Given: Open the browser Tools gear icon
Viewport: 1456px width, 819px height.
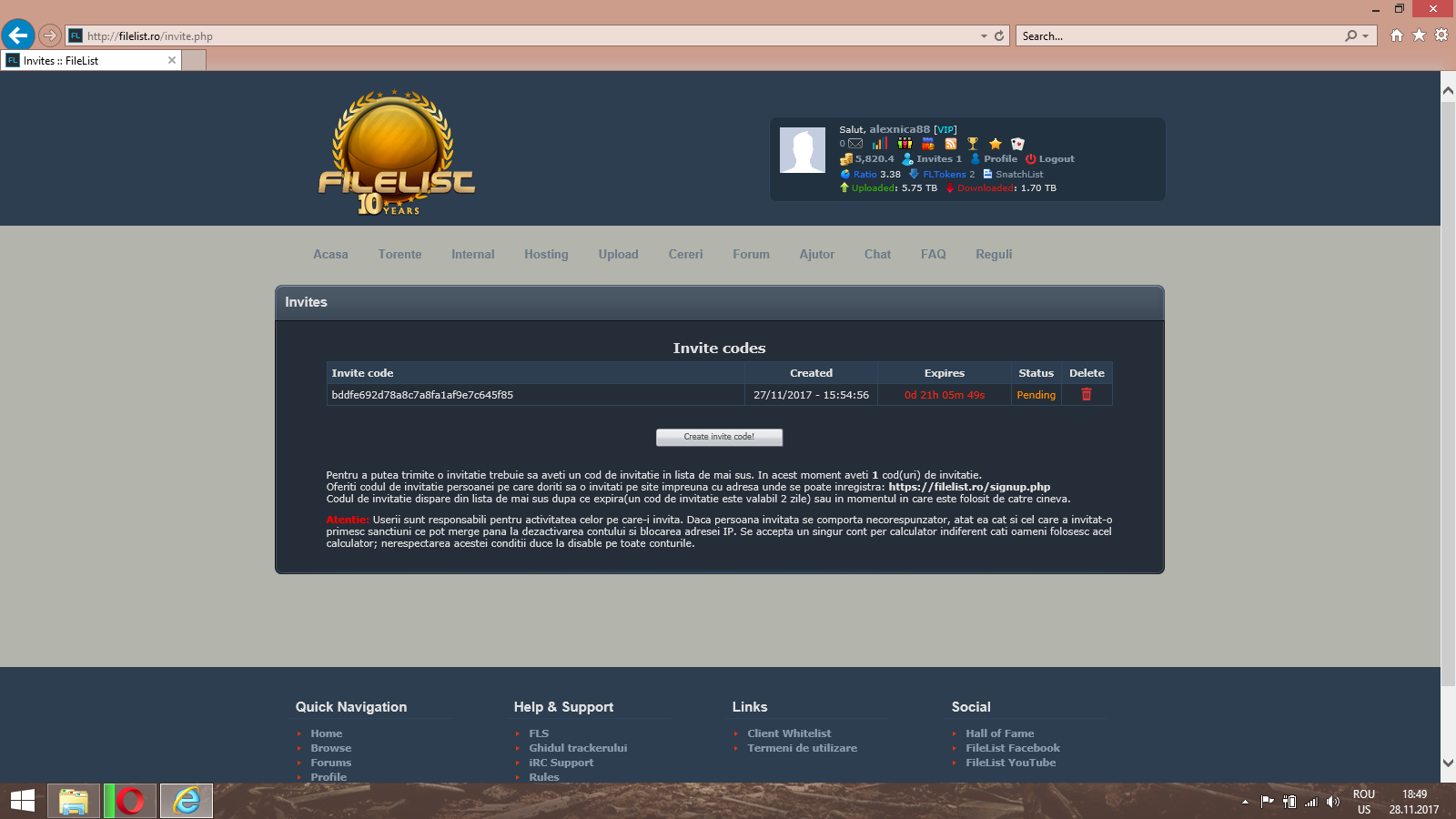Looking at the screenshot, I should tap(1441, 35).
